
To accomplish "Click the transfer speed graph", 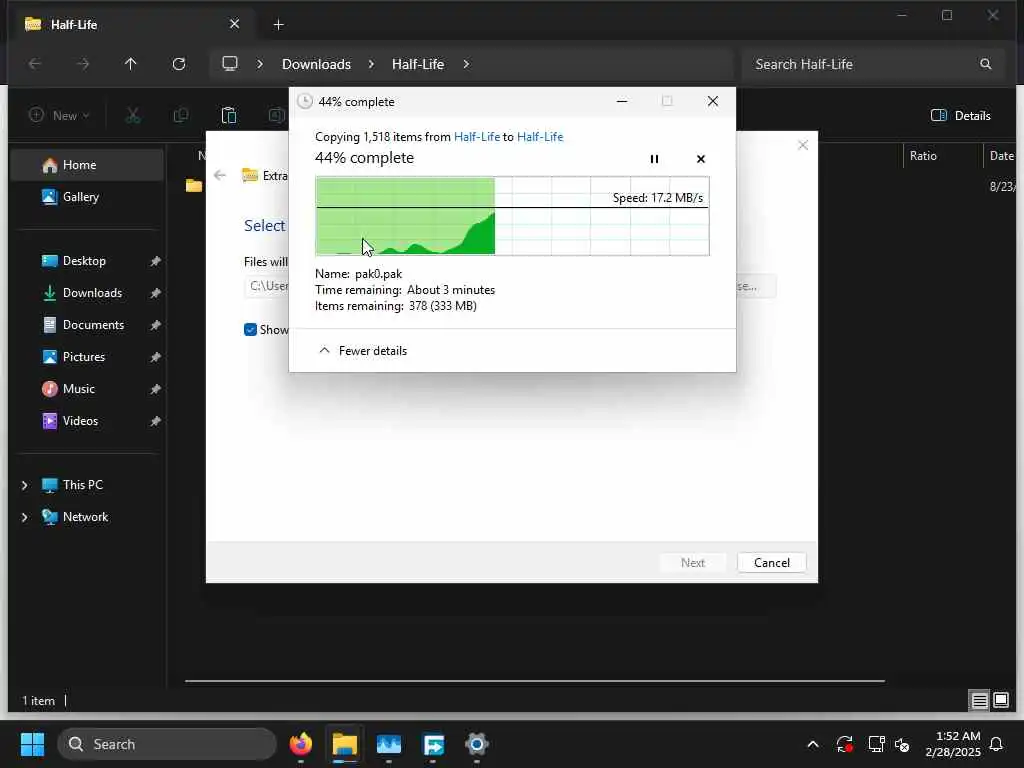I will click(512, 216).
